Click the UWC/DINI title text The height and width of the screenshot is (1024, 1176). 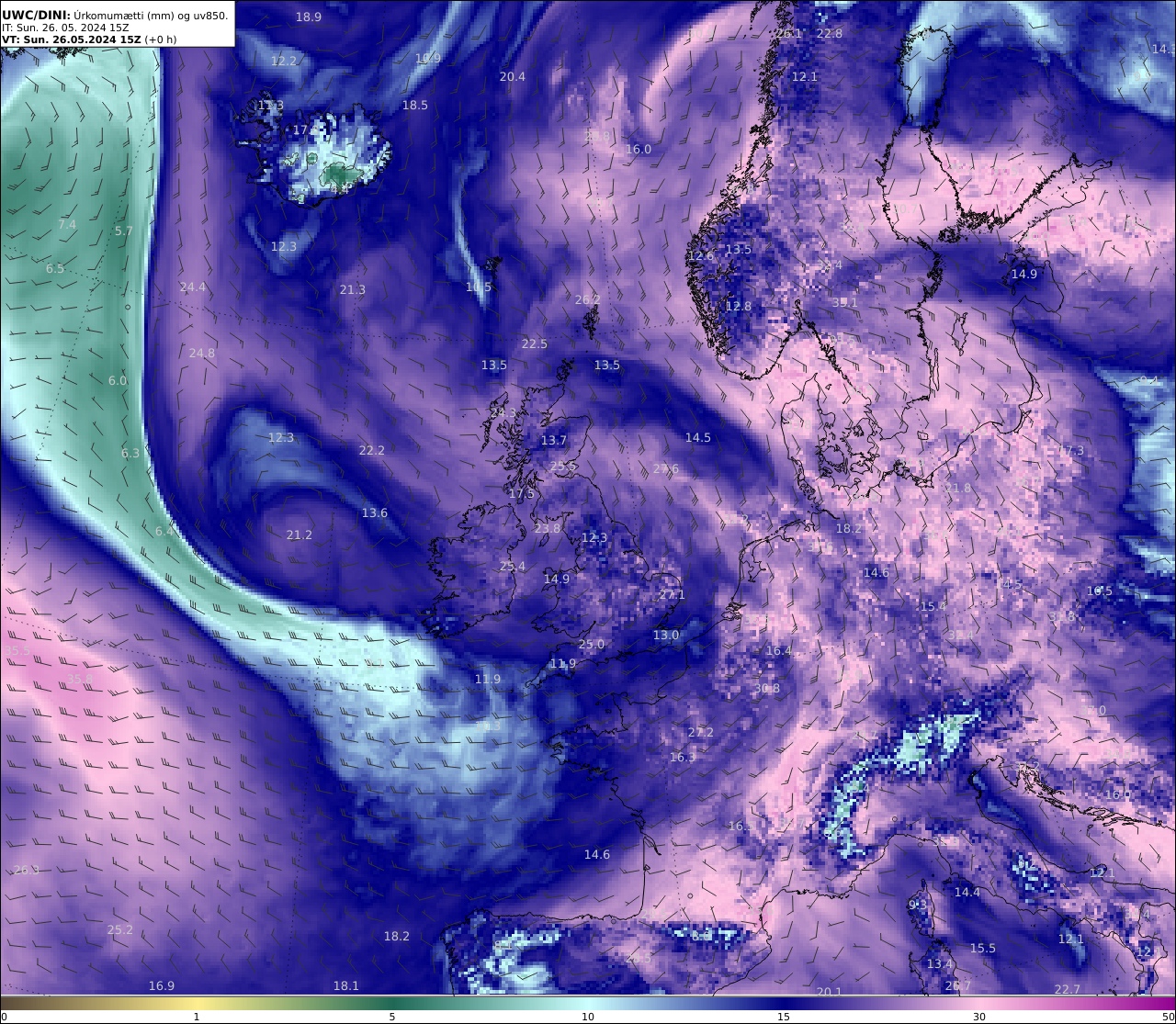click(36, 15)
